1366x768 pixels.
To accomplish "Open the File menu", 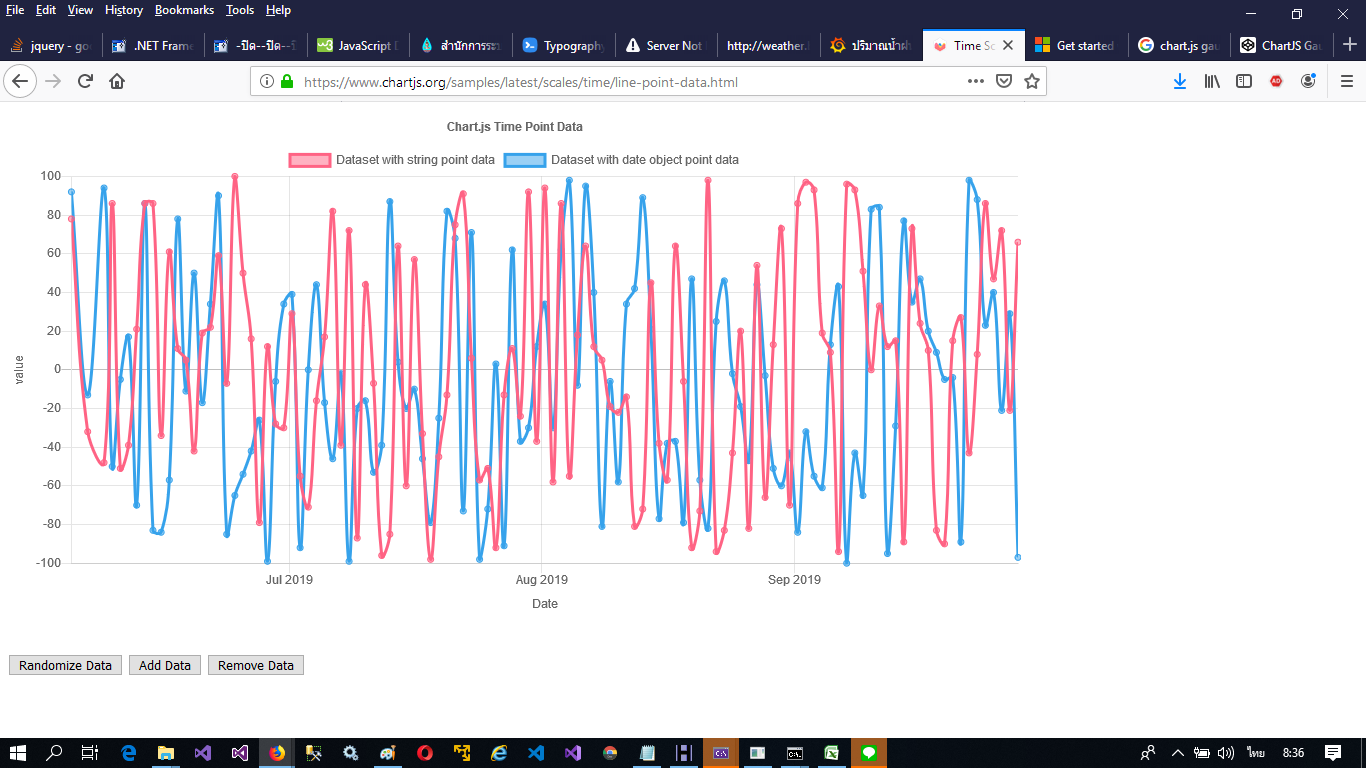I will tap(15, 10).
